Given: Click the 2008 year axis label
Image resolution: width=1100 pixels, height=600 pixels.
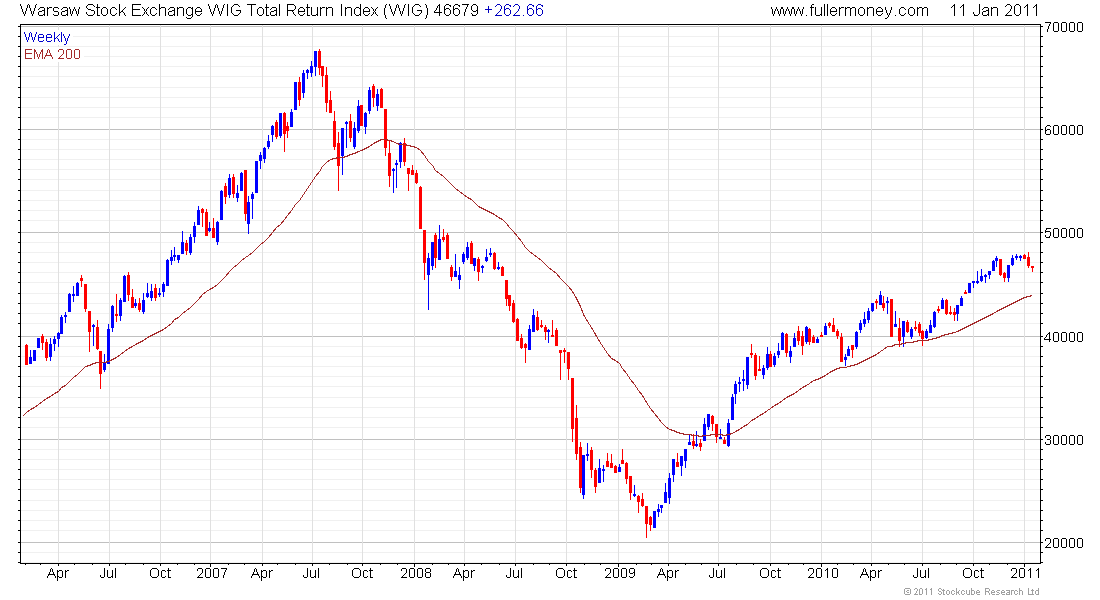Looking at the screenshot, I should [416, 573].
